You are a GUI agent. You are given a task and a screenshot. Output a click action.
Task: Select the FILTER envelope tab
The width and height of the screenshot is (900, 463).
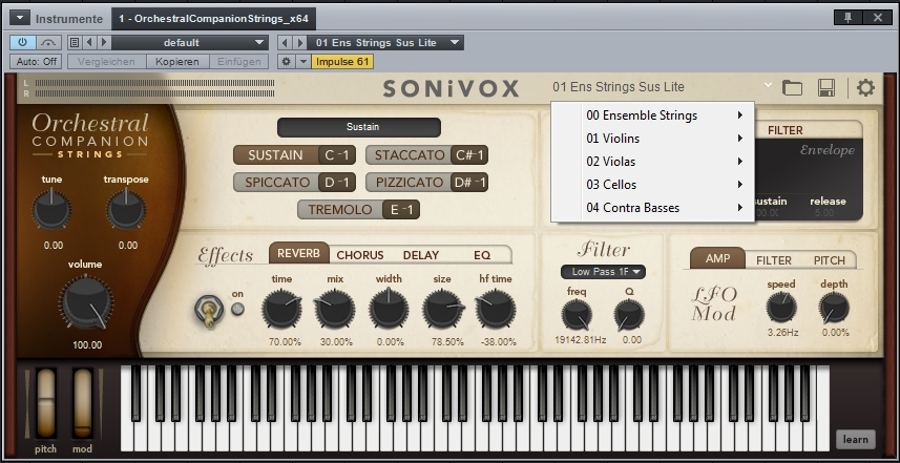(x=785, y=130)
